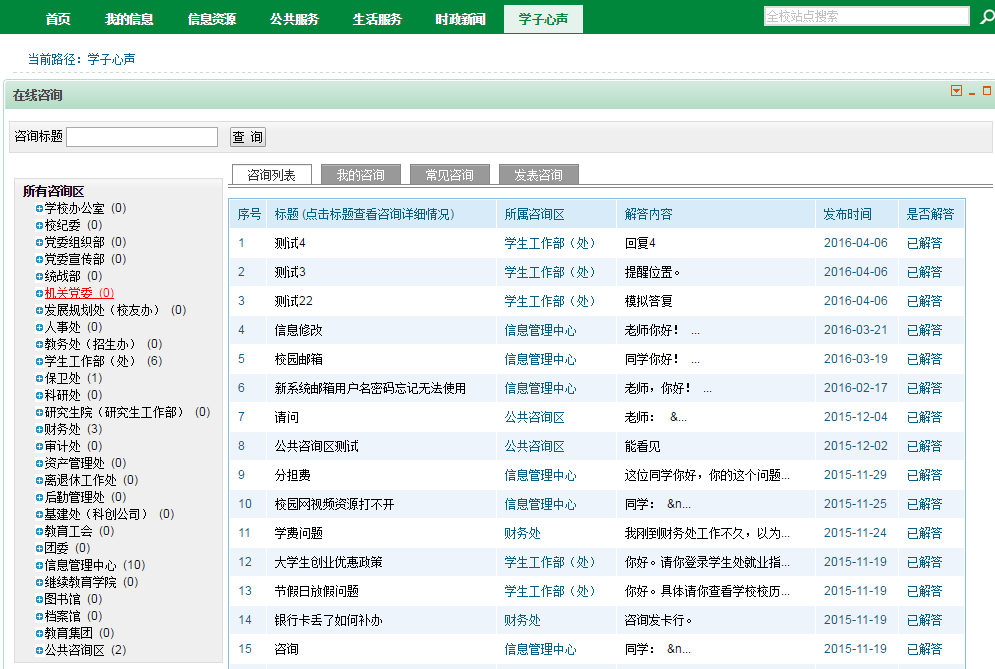995x669 pixels.
Task: Open the 时政新闻 navigation menu
Action: coord(460,19)
